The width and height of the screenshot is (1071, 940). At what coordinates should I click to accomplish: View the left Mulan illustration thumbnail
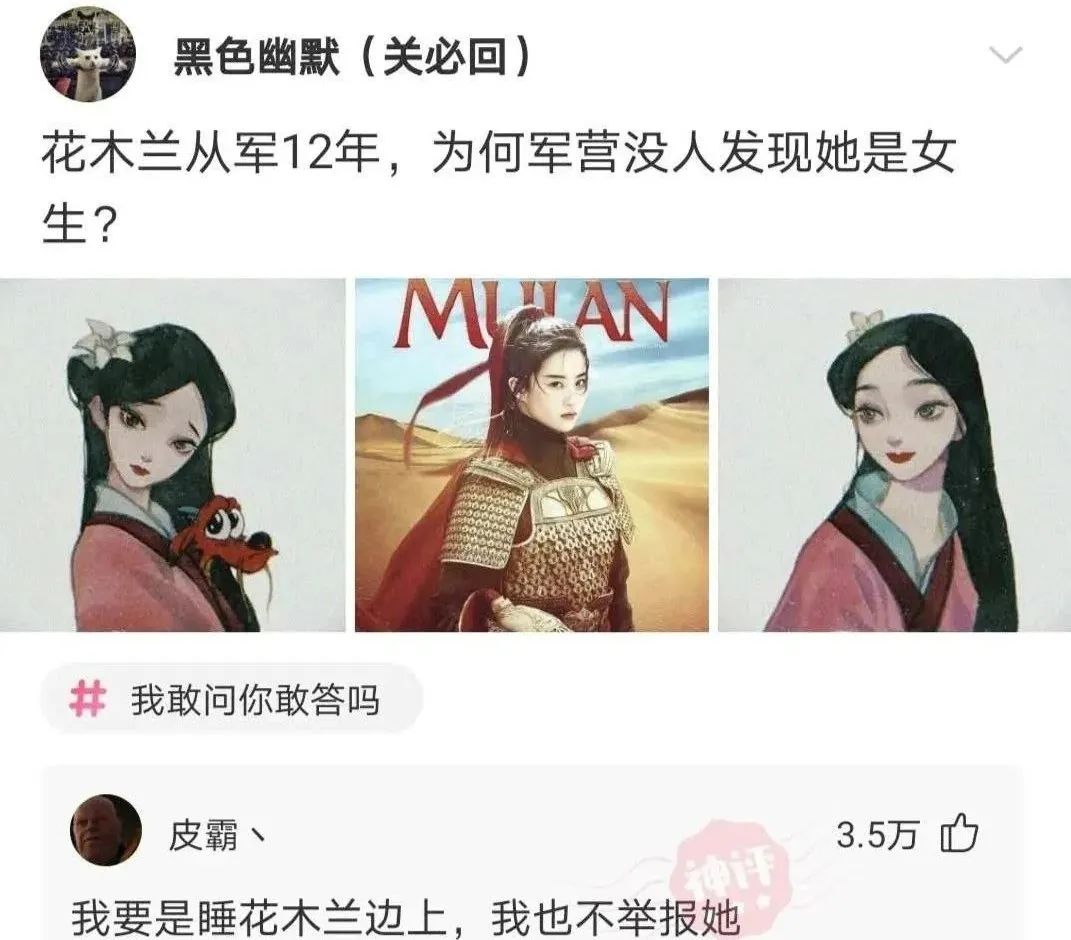coord(173,455)
